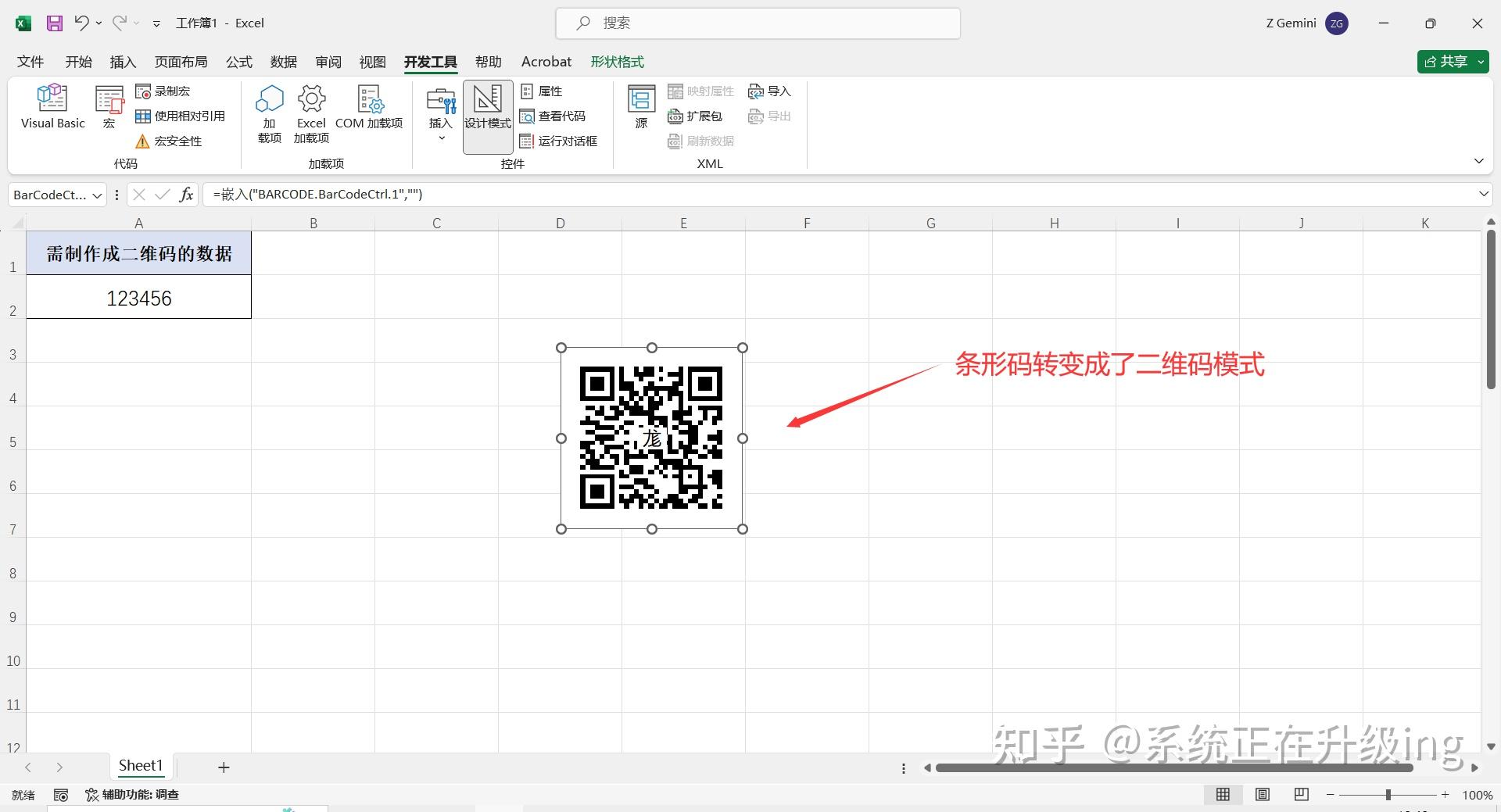Open control Properties
The width and height of the screenshot is (1501, 812).
click(x=542, y=91)
